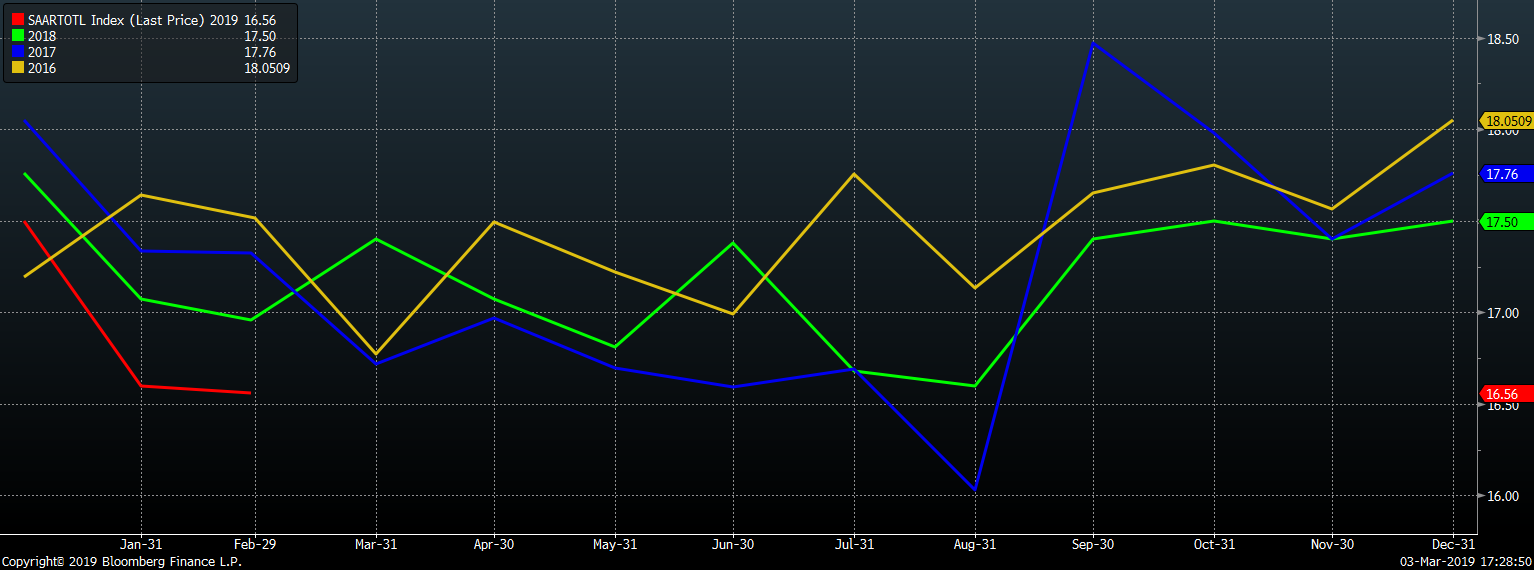
Task: Click the blue line's peak at Sep-30
Action: [x=1093, y=43]
